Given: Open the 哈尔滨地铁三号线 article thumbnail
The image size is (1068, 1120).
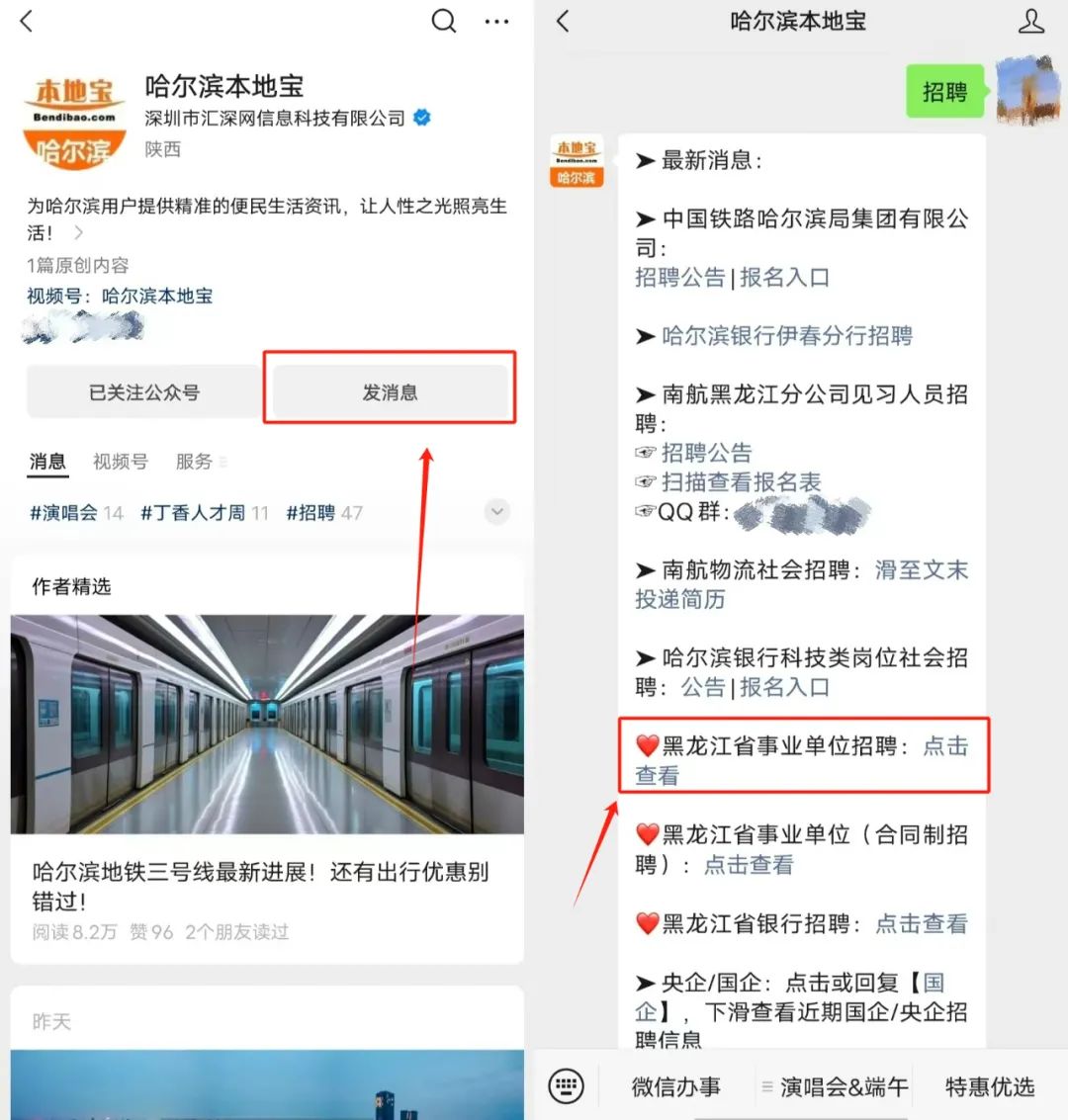Looking at the screenshot, I should coord(267,724).
